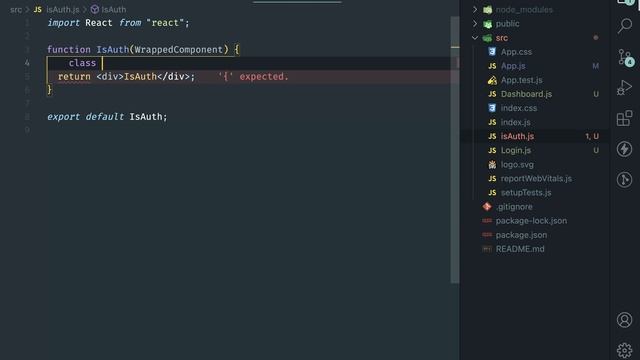Open the Search view in activity bar
Image resolution: width=640 pixels, height=360 pixels.
(624, 26)
